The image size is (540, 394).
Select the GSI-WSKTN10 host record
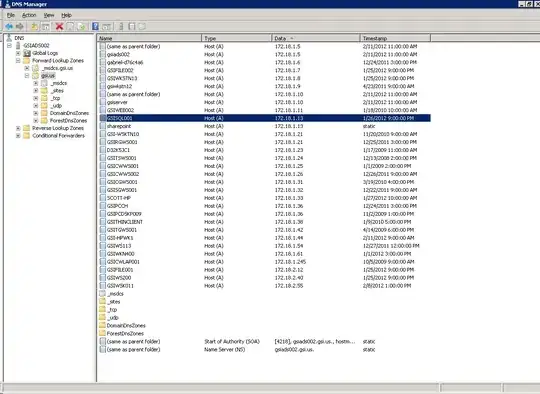[x=123, y=134]
